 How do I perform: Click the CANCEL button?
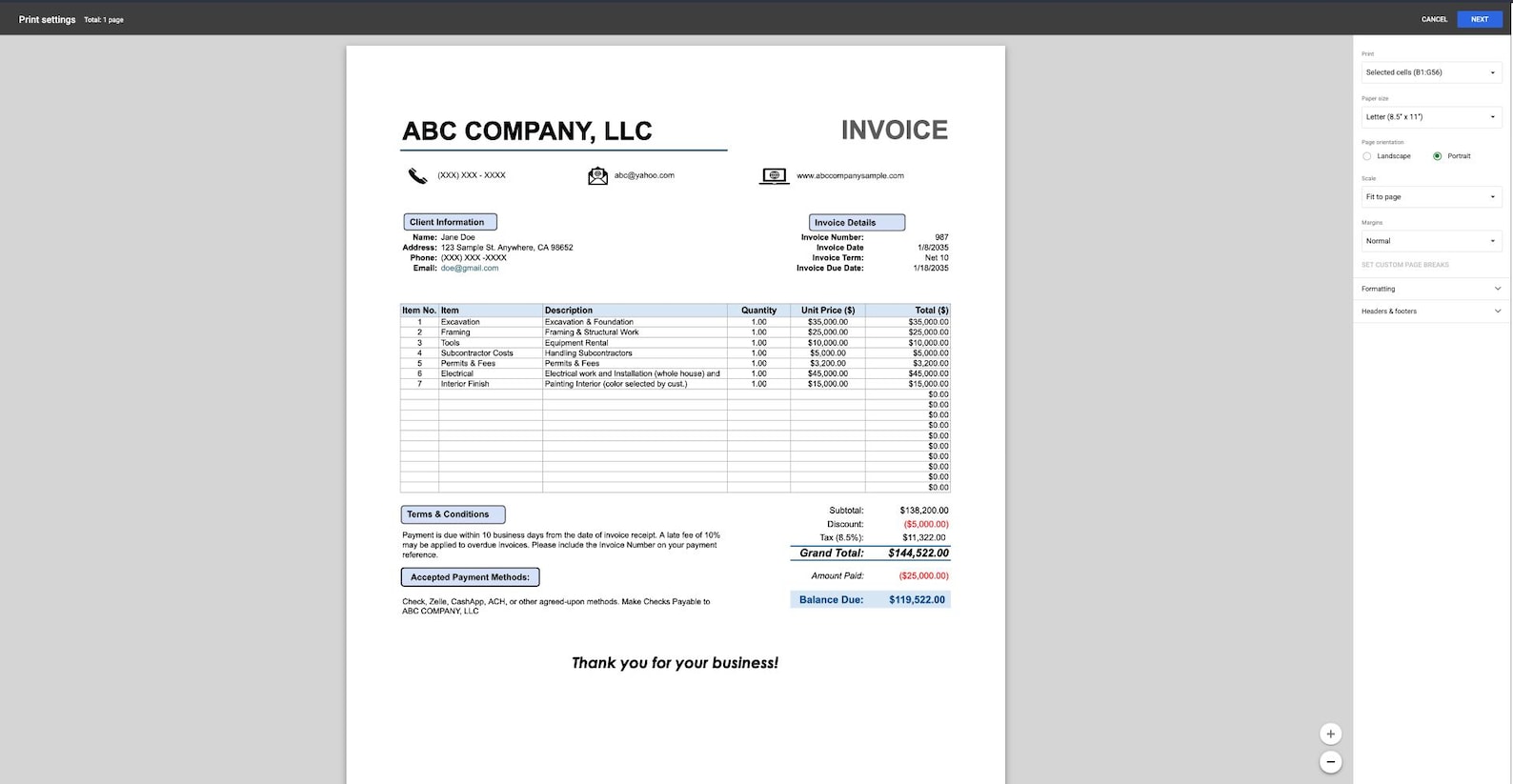(1434, 19)
